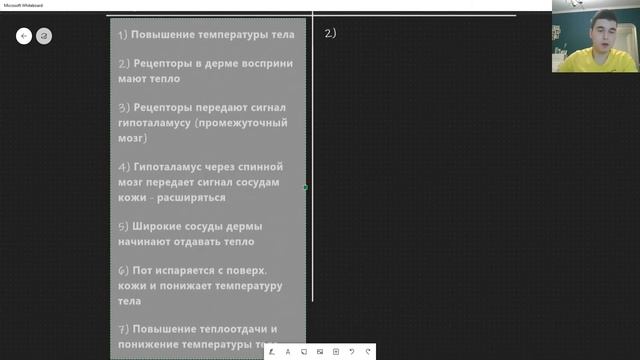Grab the green resize handle of text box
Viewport: 640px width, 360px height.
(306, 187)
